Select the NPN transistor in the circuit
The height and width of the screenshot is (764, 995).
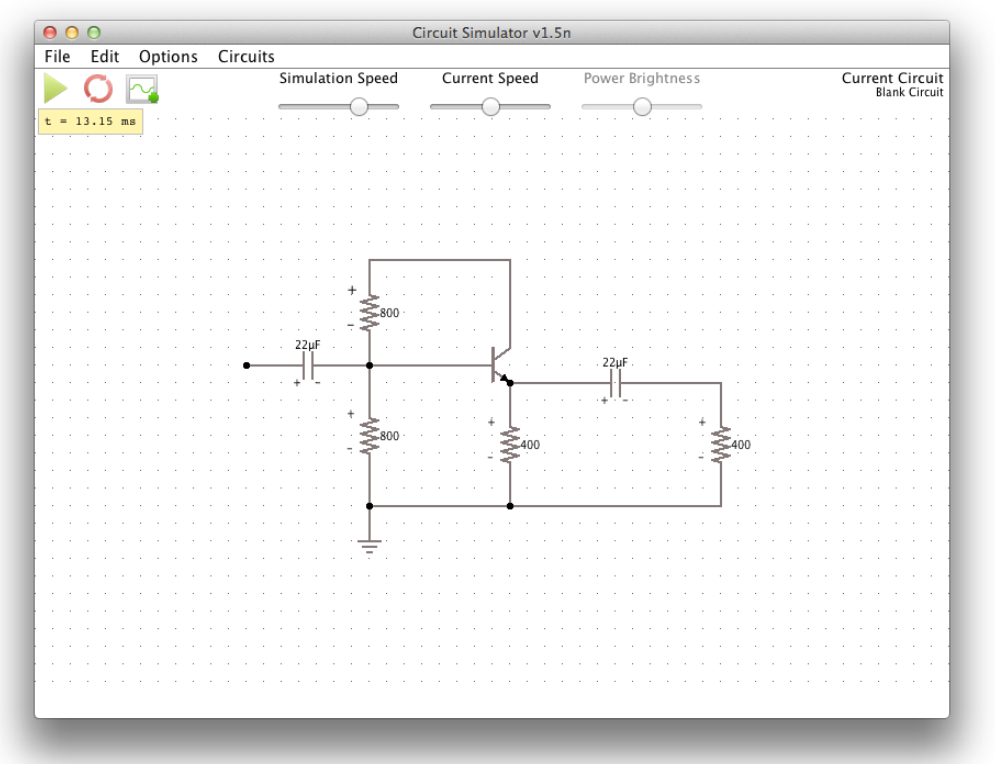coord(501,365)
